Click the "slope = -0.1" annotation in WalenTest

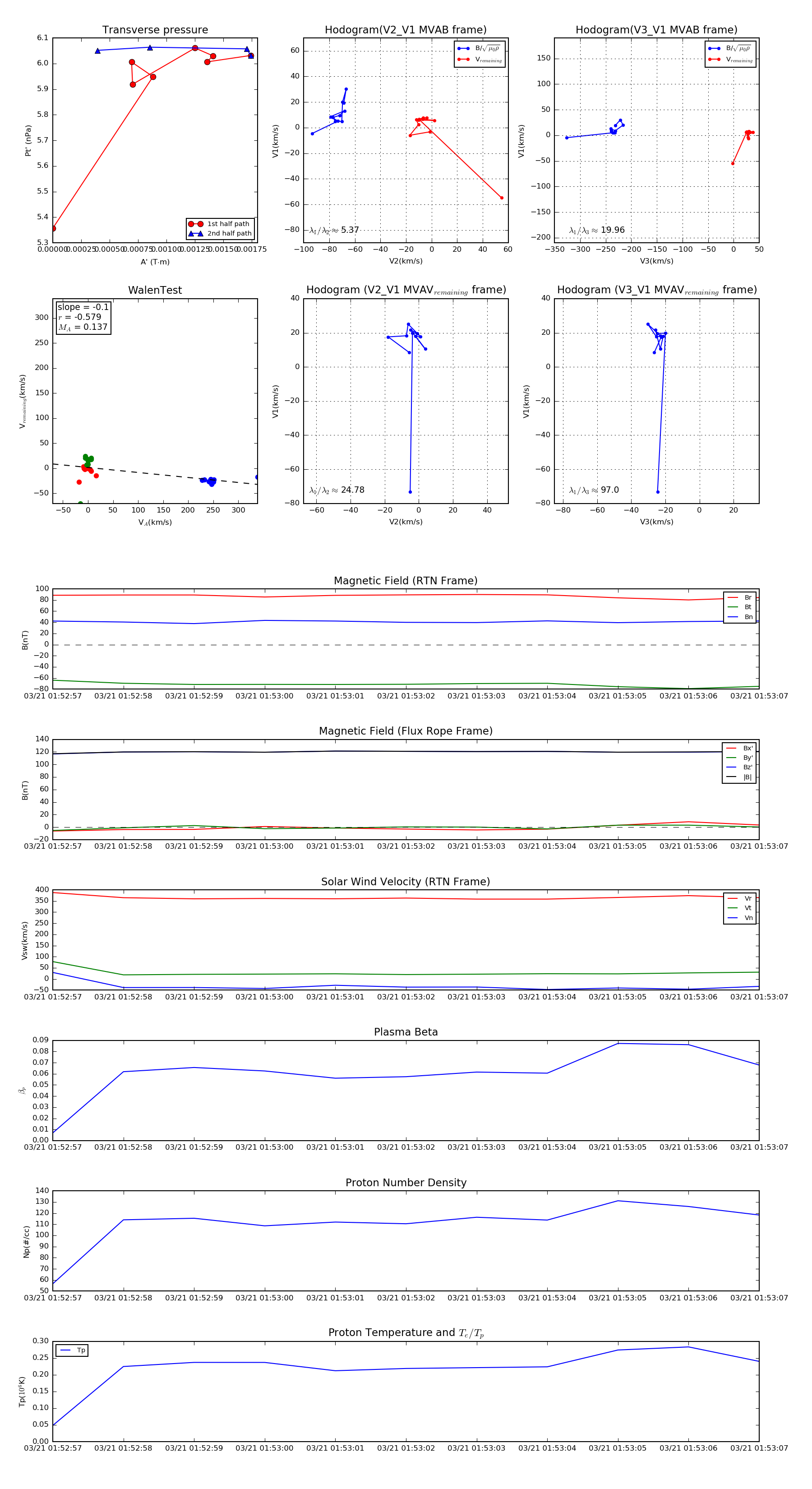click(83, 307)
